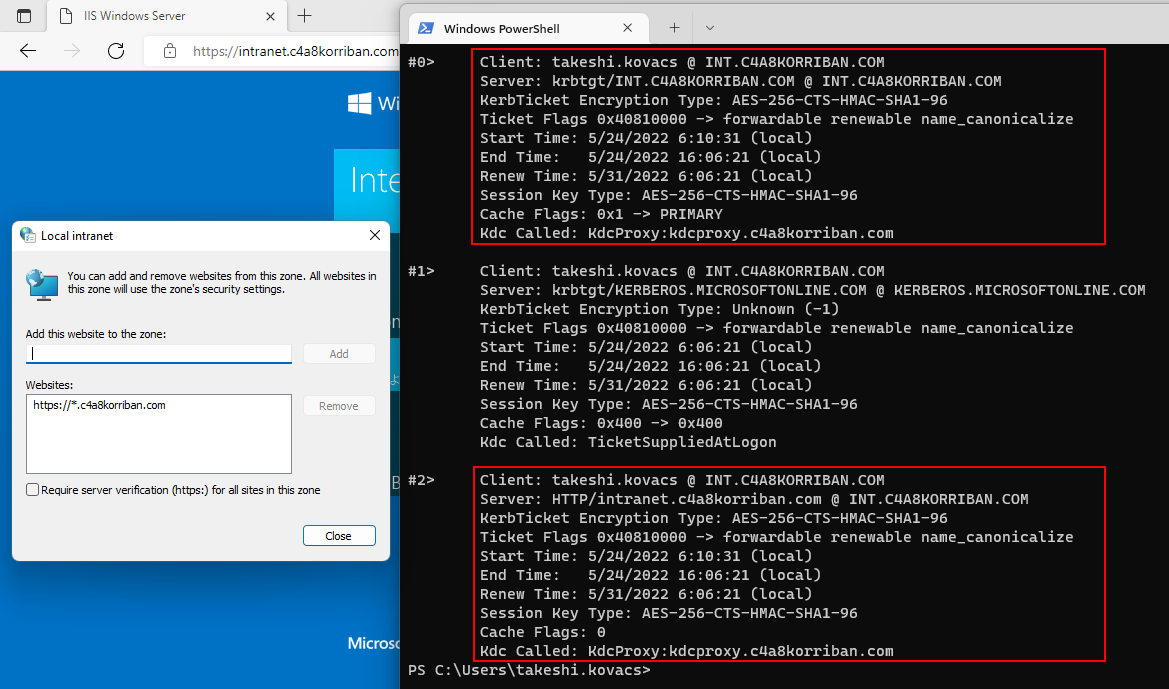Image resolution: width=1169 pixels, height=689 pixels.
Task: Click ticket #1 index label
Action: tap(421, 271)
